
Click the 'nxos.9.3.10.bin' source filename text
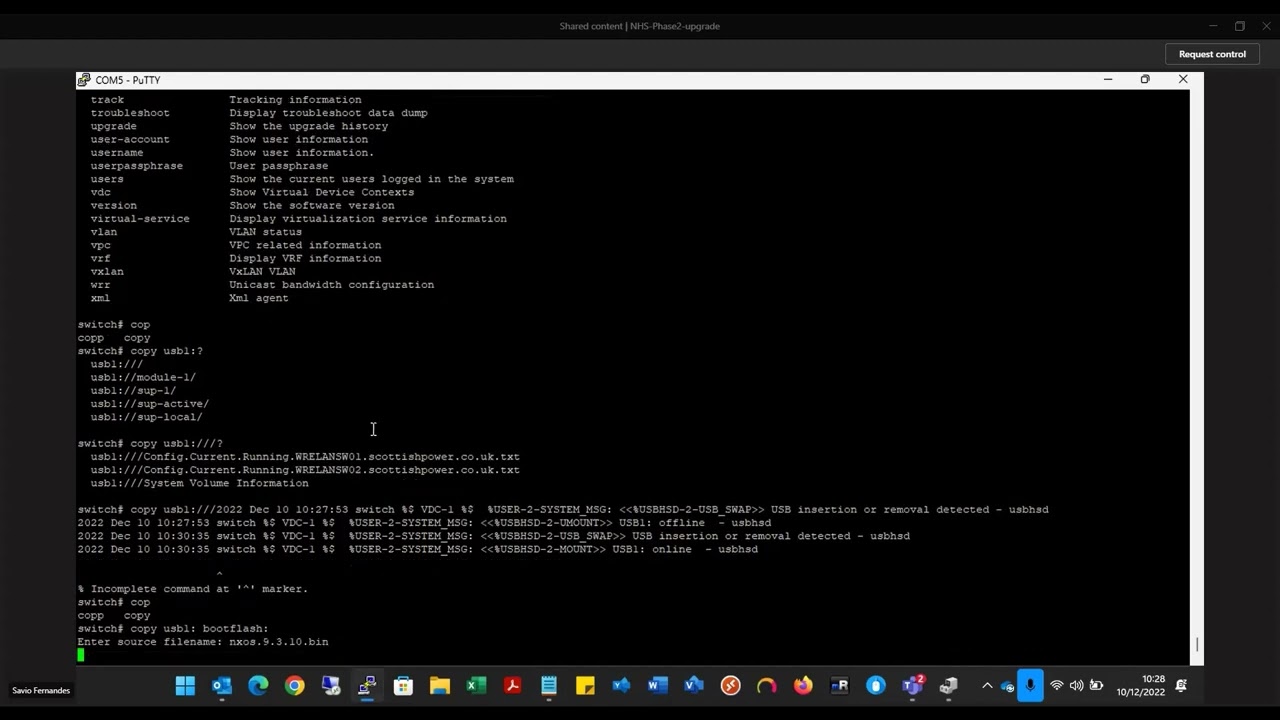(x=278, y=642)
